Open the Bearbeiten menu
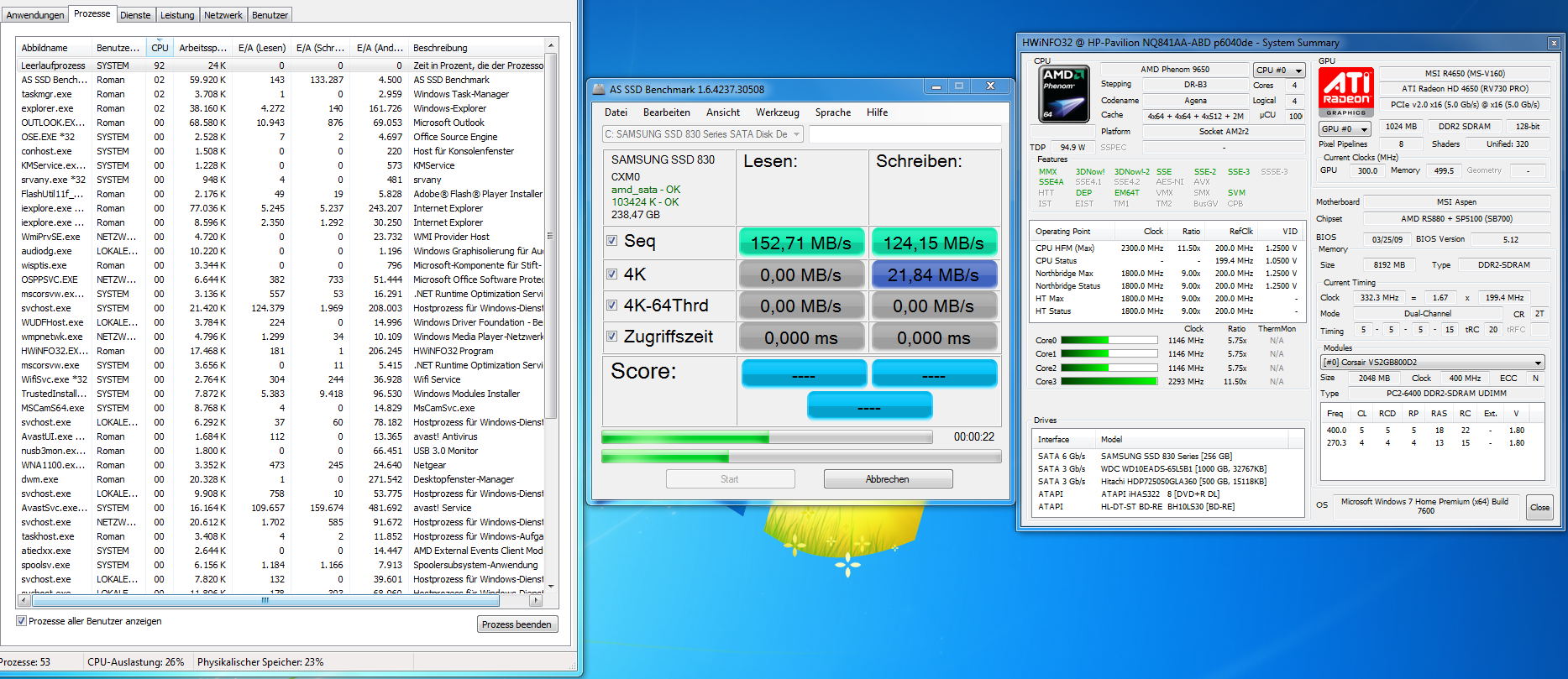The image size is (1568, 679). (x=667, y=112)
